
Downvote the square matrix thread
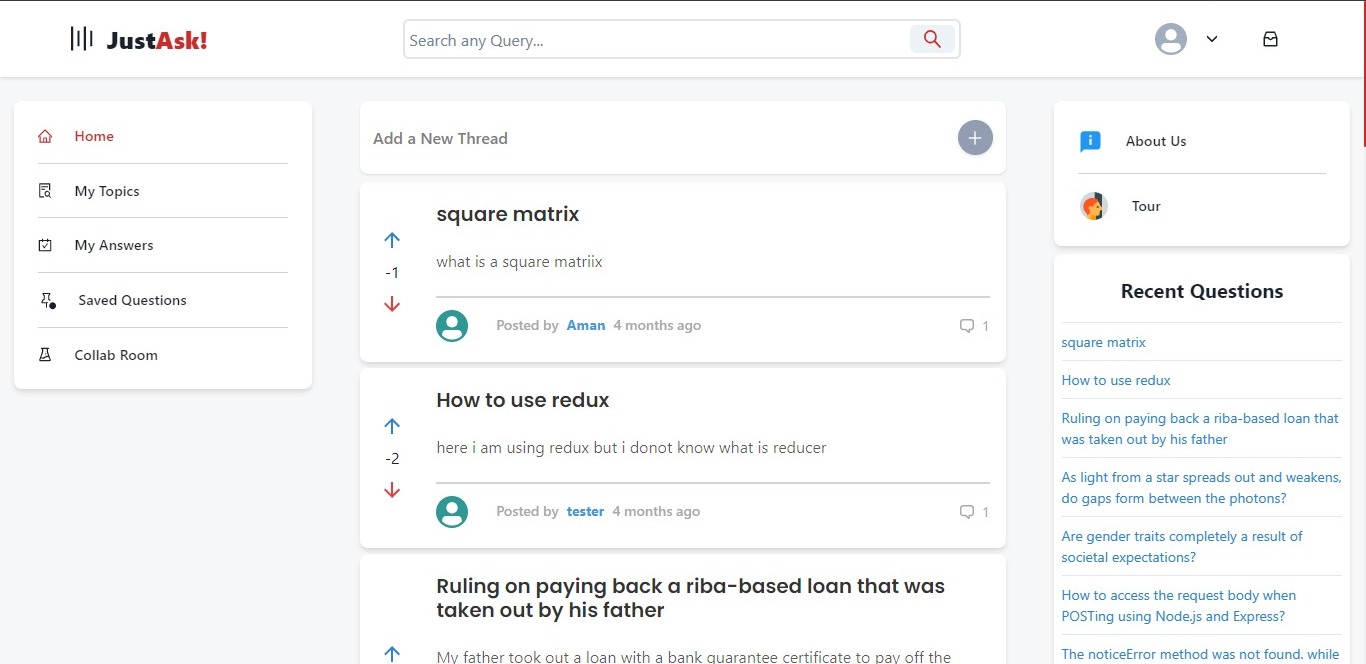(x=392, y=304)
